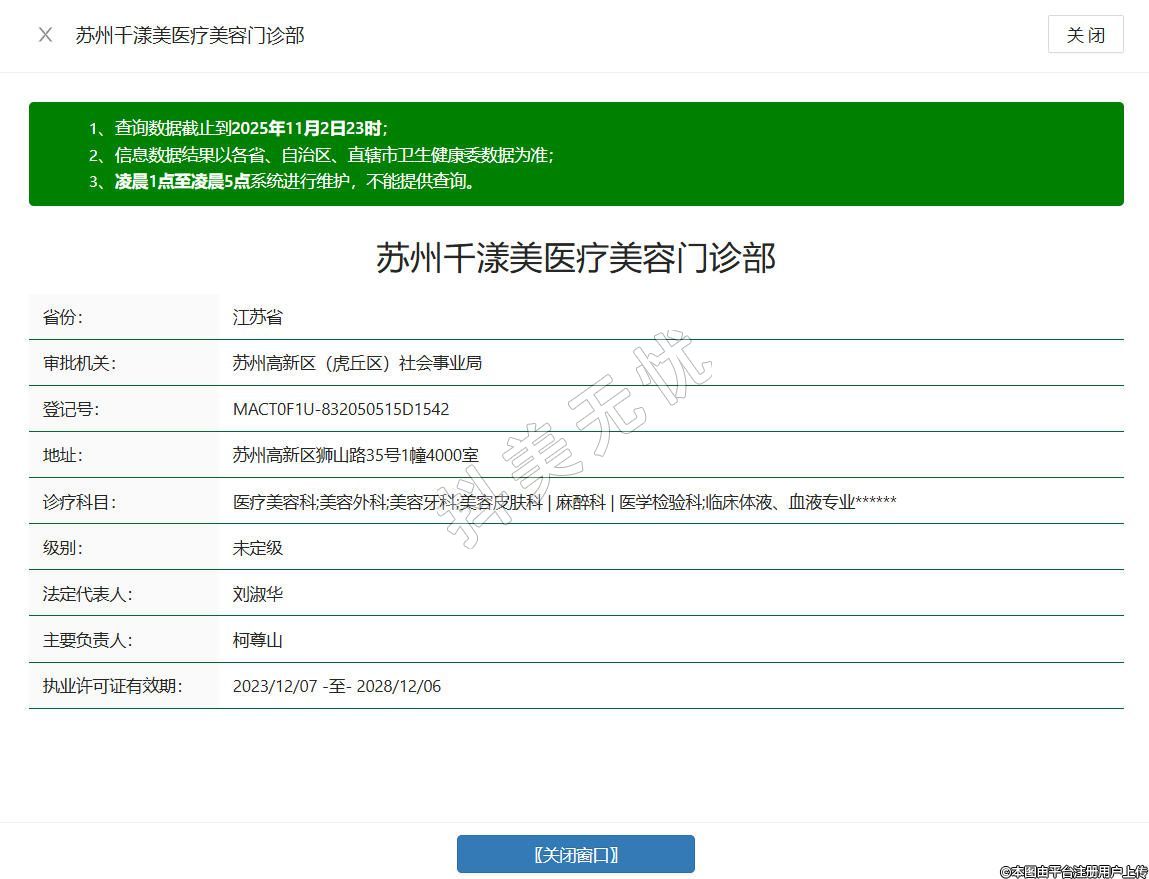The height and width of the screenshot is (879, 1149).
Task: Click the 苏州高新区（虎丘区）社会事业局 authority value
Action: coord(357,363)
